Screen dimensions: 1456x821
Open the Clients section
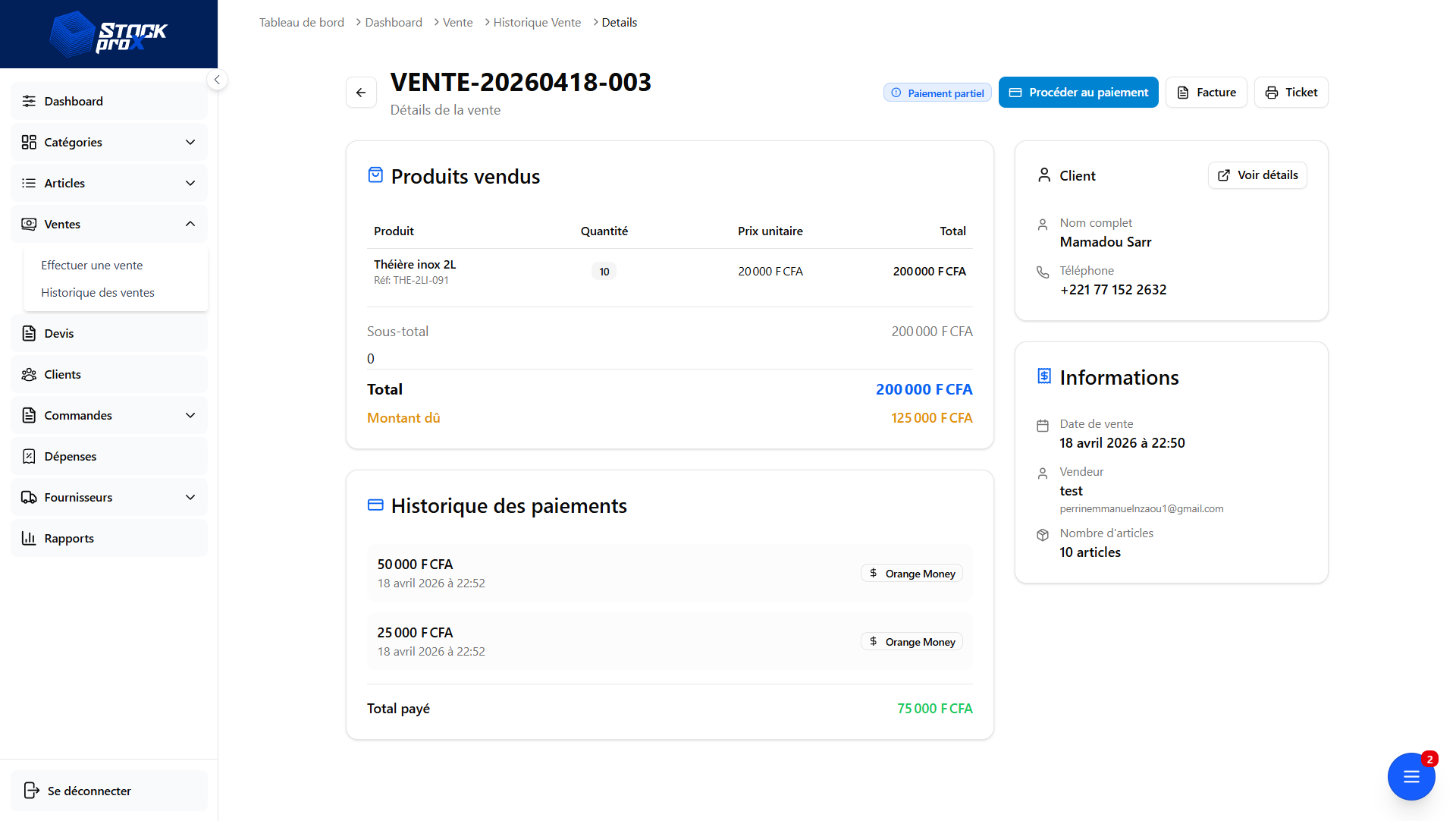(x=108, y=374)
